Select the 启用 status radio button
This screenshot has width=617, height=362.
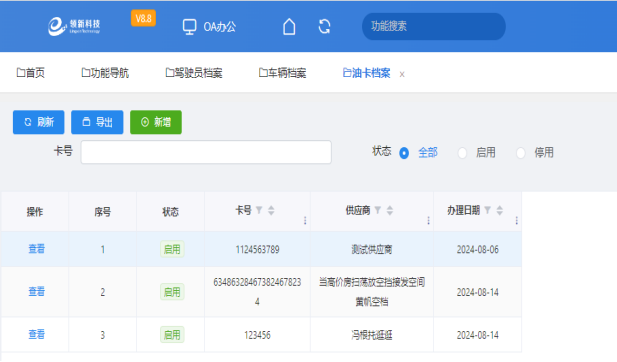coord(462,153)
